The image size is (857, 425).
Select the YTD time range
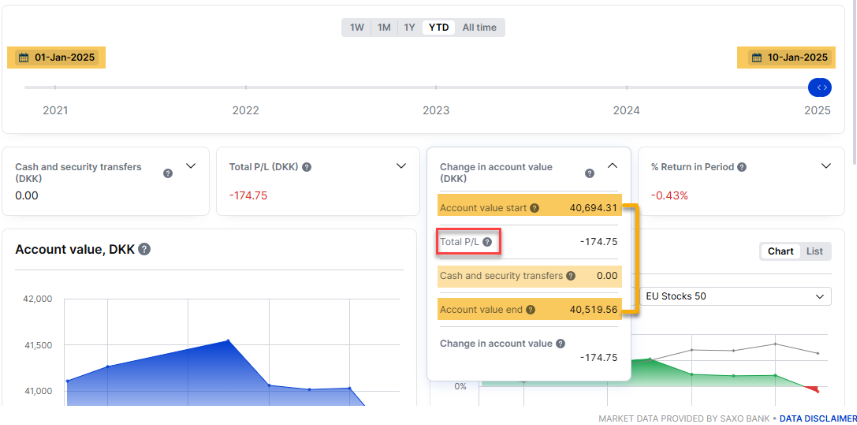click(438, 28)
